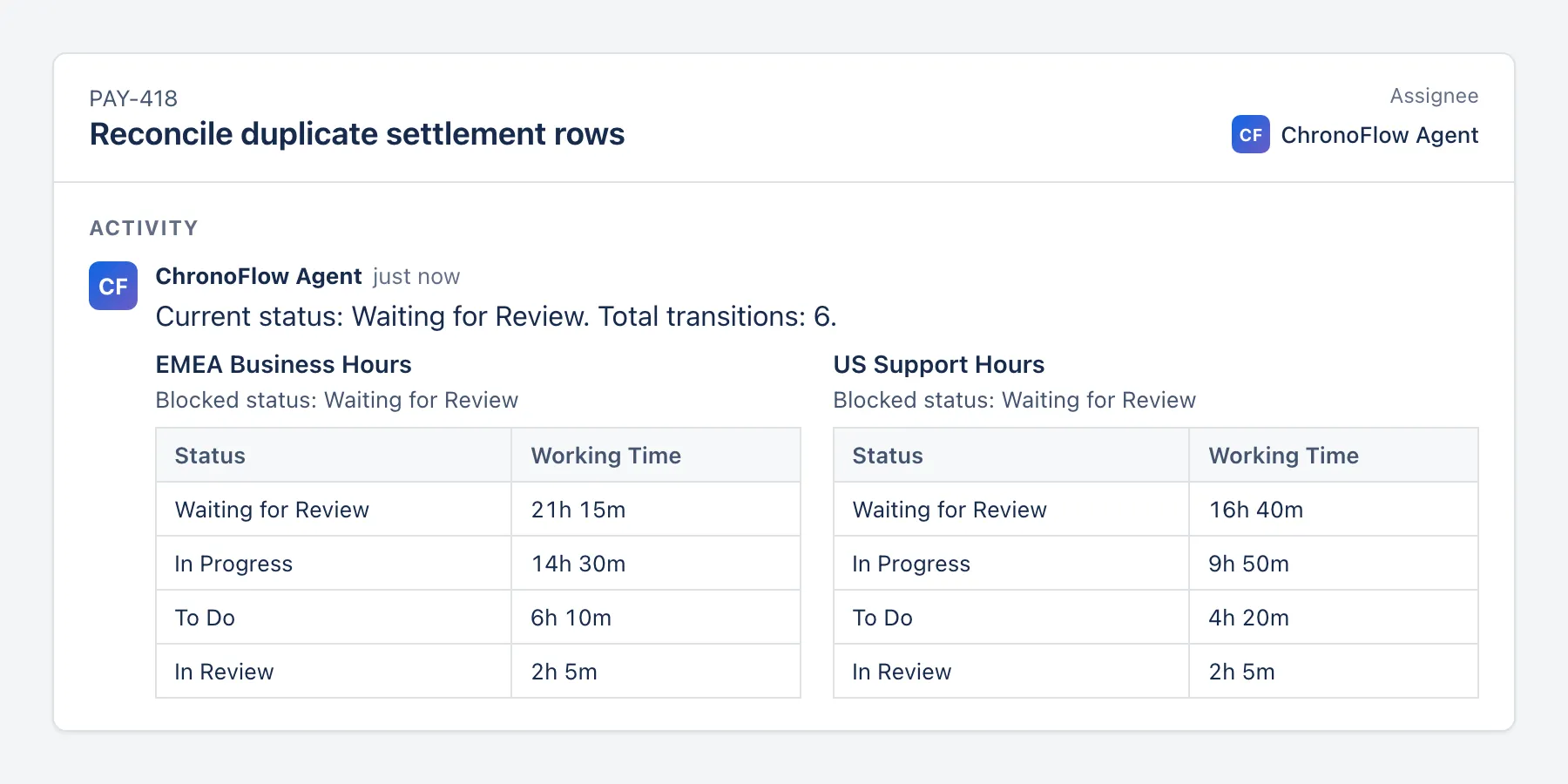The width and height of the screenshot is (1568, 784).
Task: Click 'Blocked status: Waiting for Review' under EMEA Business Hours
Action: pos(336,400)
